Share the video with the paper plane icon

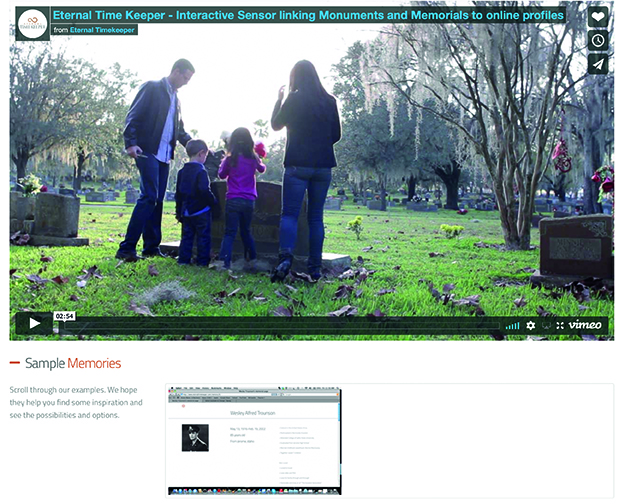(598, 64)
